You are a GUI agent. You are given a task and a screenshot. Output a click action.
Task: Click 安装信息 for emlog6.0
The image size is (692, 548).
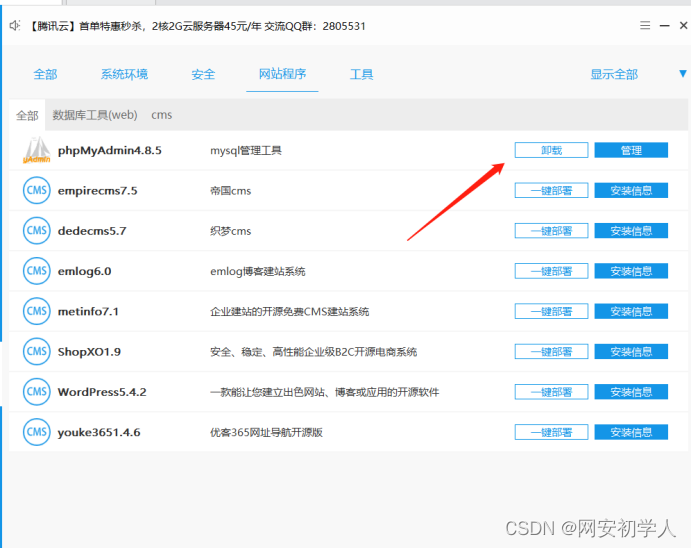[x=631, y=271]
